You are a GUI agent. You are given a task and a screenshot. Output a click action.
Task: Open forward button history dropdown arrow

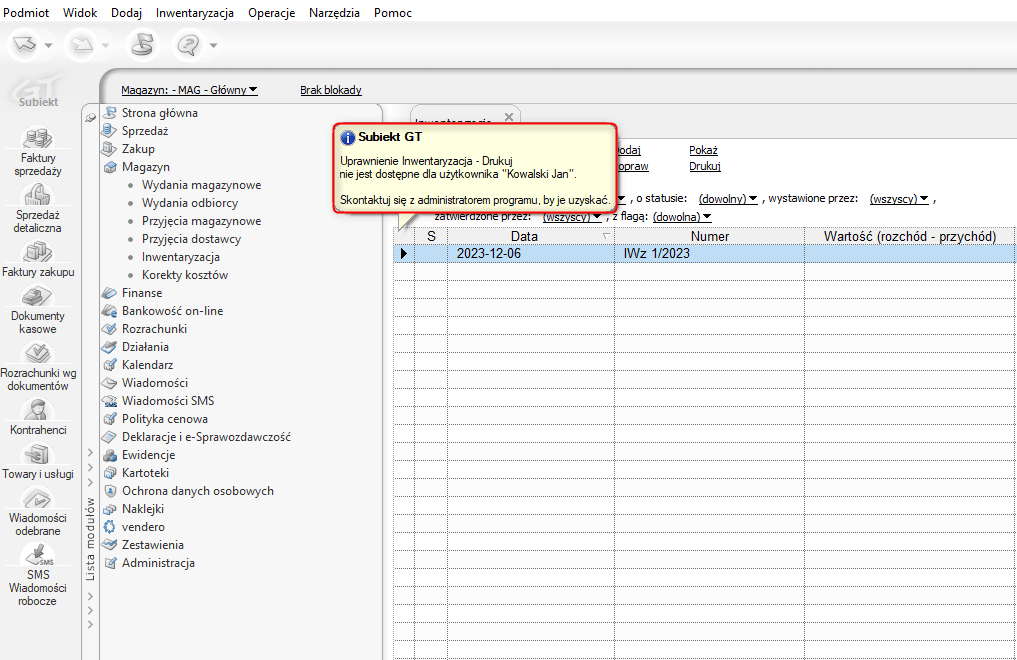pyautogui.click(x=105, y=45)
